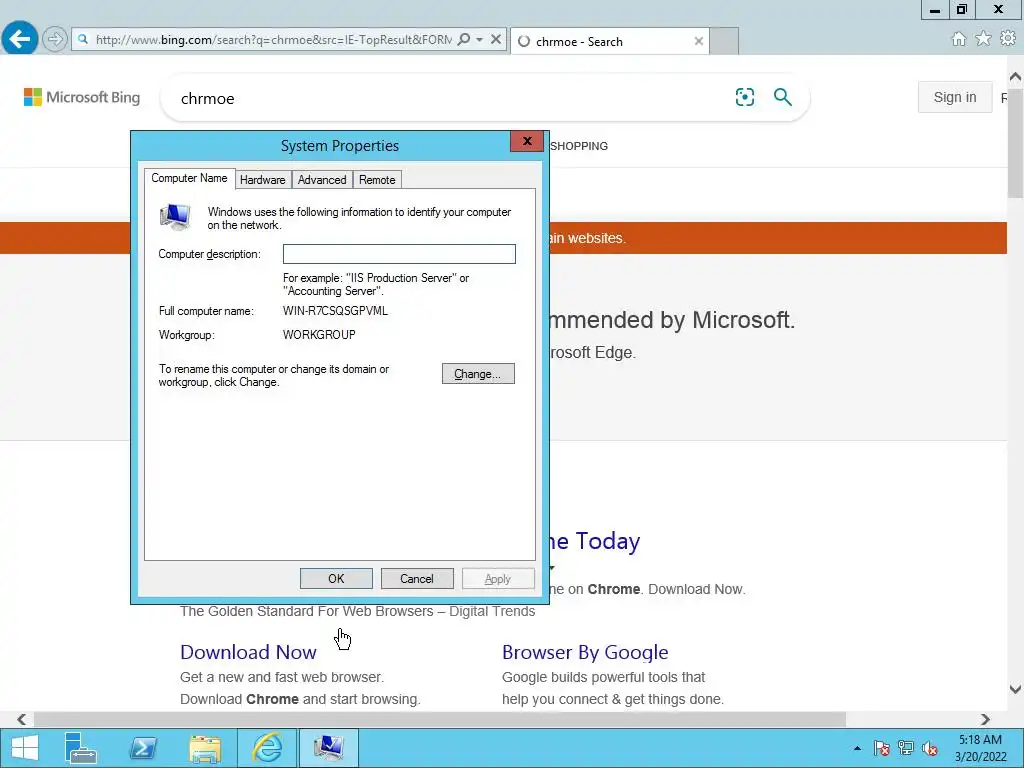
Task: Click the Microsoft Bing logo
Action: coord(82,97)
